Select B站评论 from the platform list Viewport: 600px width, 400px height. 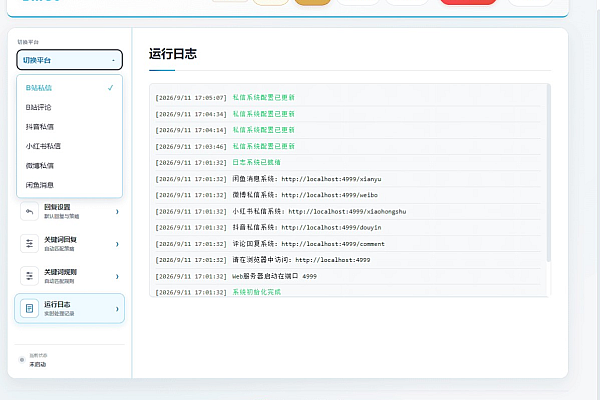click(x=69, y=107)
